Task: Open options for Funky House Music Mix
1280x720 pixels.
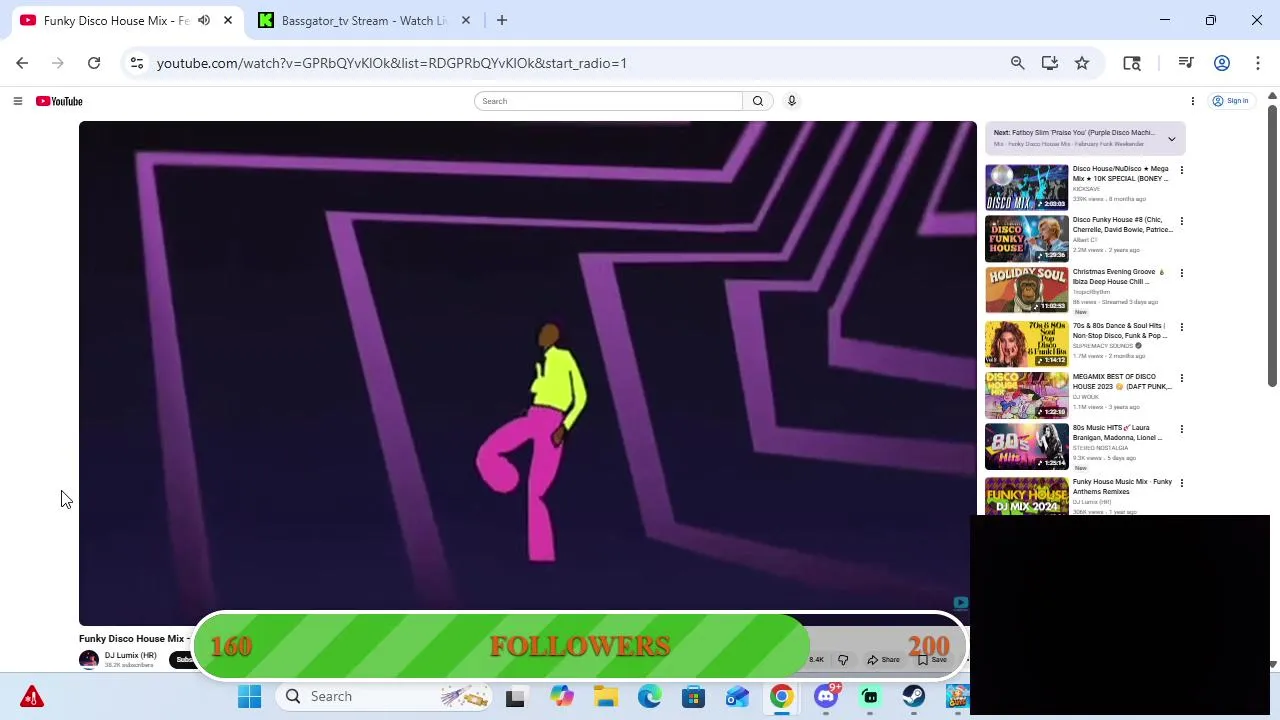Action: (x=1181, y=483)
